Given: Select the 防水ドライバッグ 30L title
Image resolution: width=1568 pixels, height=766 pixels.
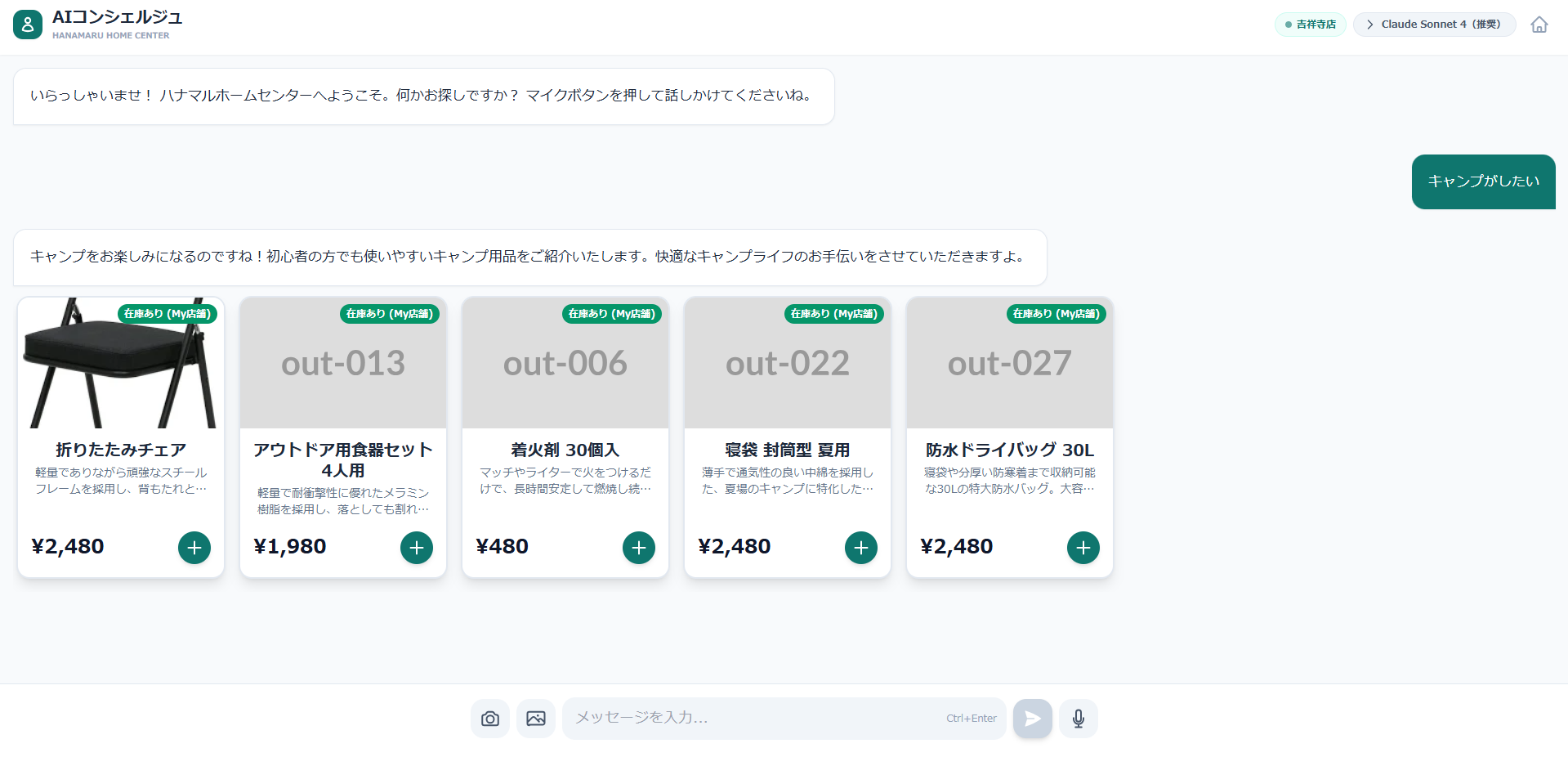Looking at the screenshot, I should tap(1010, 450).
